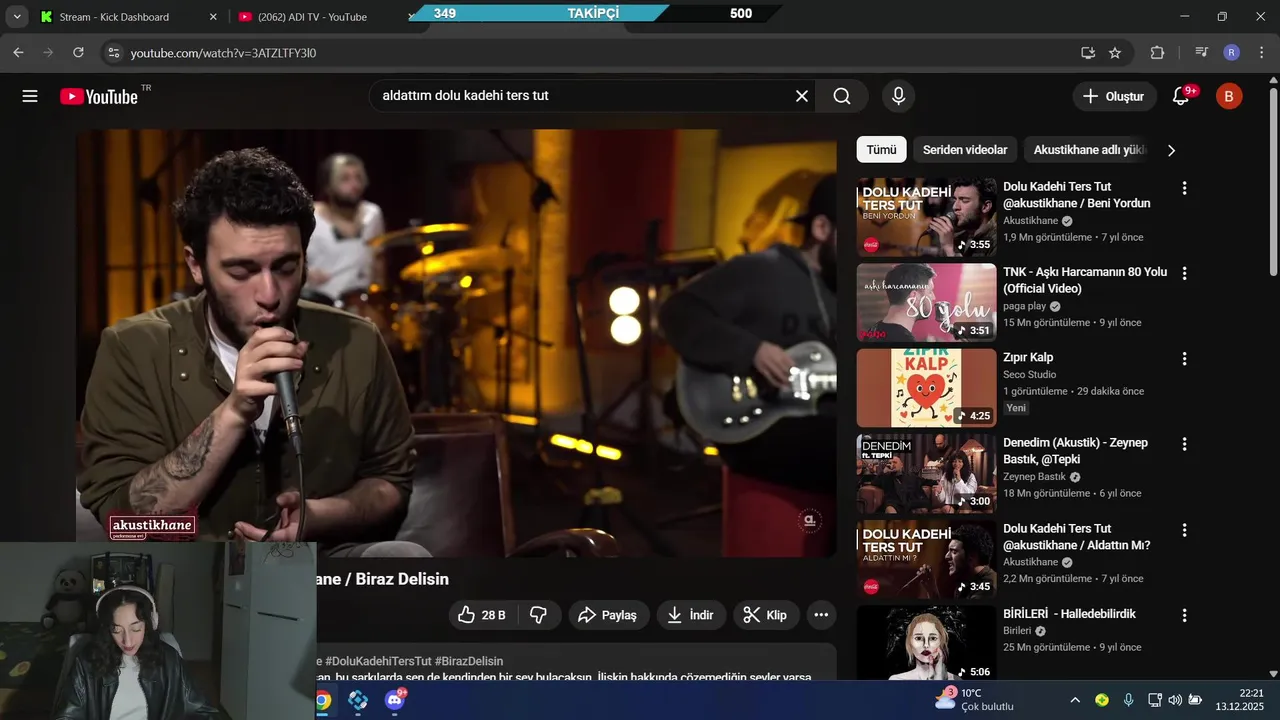Screen dimensions: 1280x720
Task: Visit Seco Studio channel
Action: click(x=1030, y=374)
